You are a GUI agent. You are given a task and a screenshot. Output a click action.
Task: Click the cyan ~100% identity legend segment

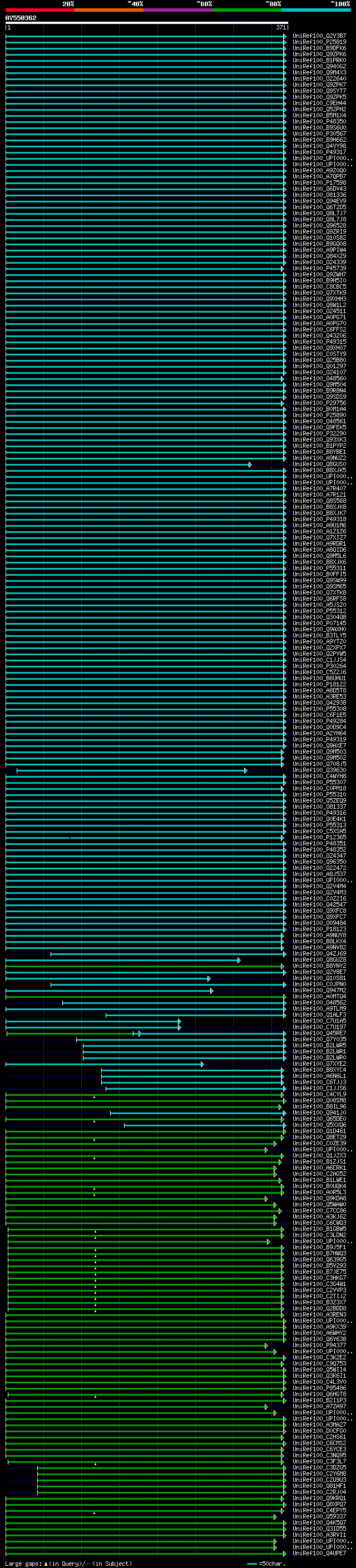pos(317,10)
